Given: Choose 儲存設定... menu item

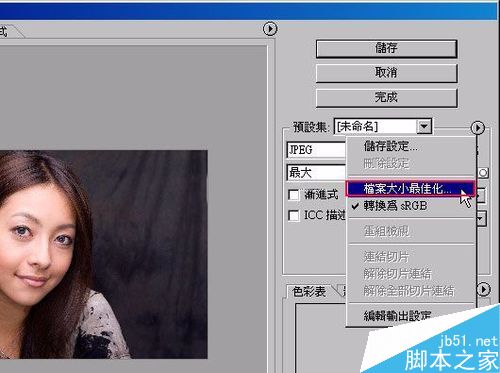Looking at the screenshot, I should coord(411,146).
